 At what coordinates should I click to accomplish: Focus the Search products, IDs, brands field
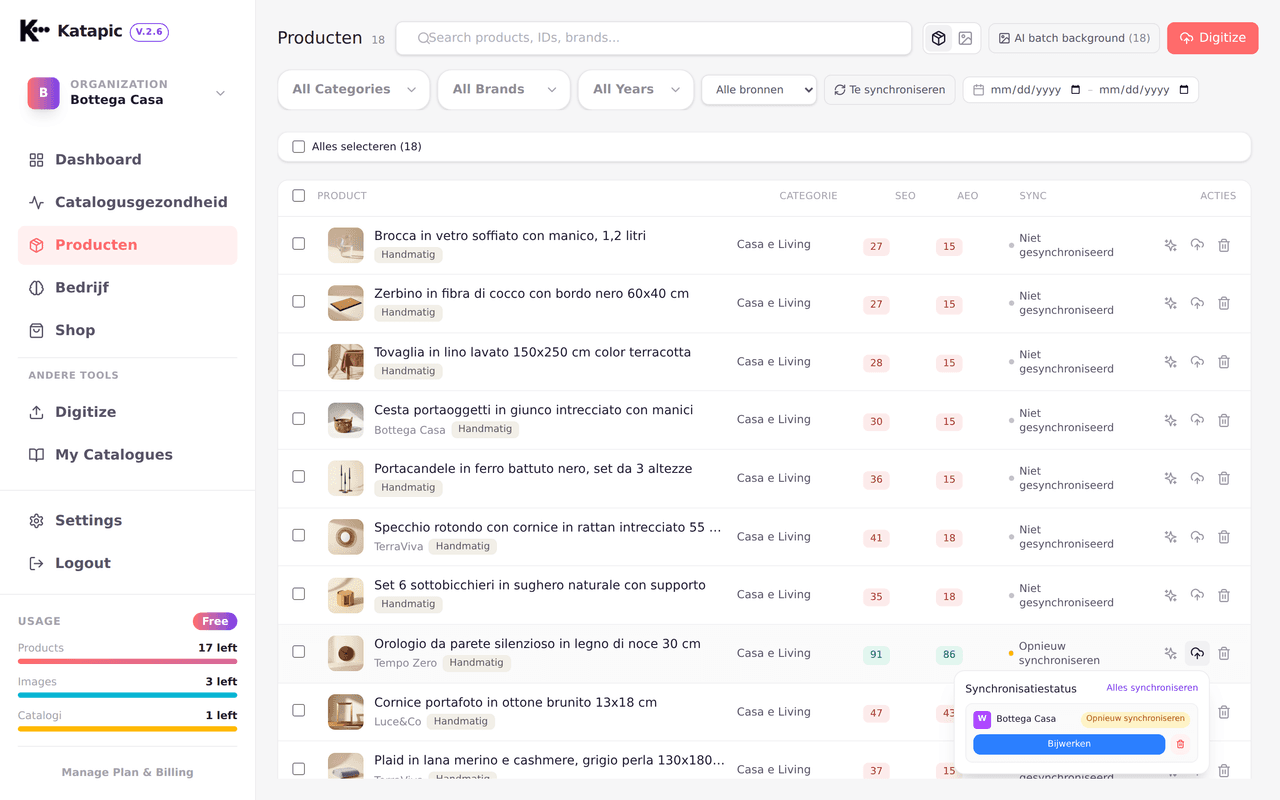pos(654,38)
